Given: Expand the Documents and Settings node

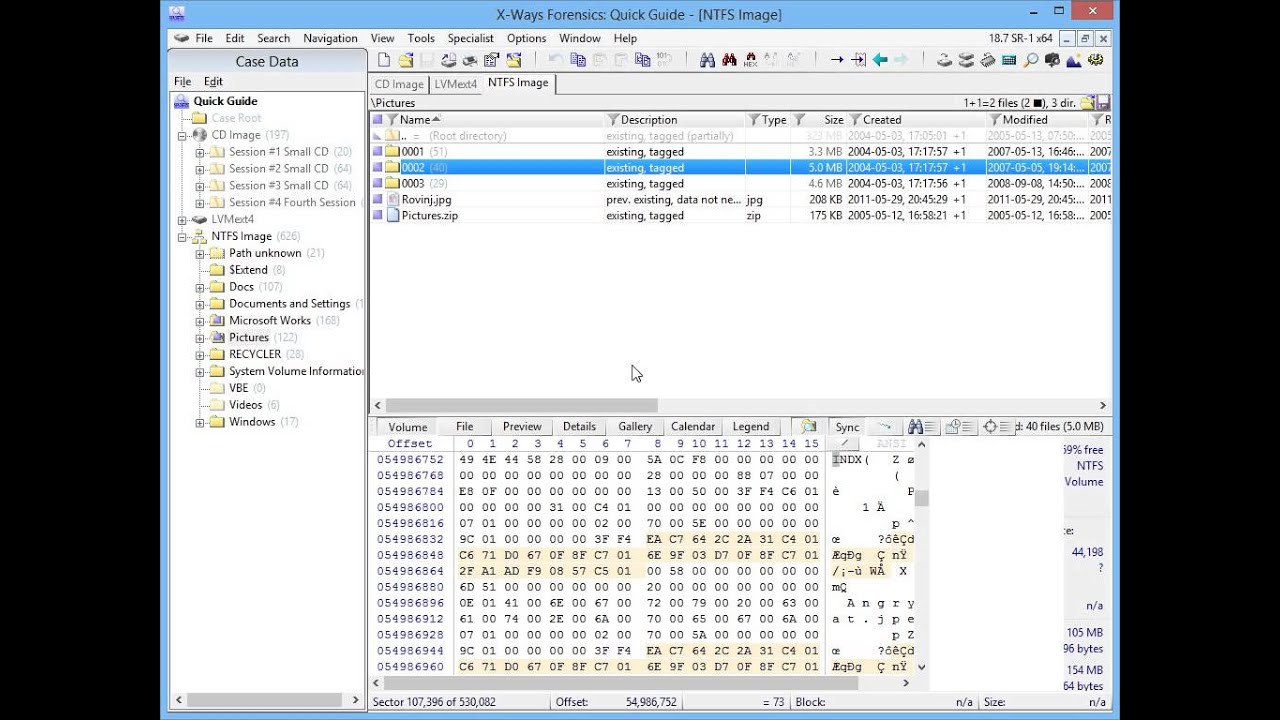Looking at the screenshot, I should tap(200, 304).
